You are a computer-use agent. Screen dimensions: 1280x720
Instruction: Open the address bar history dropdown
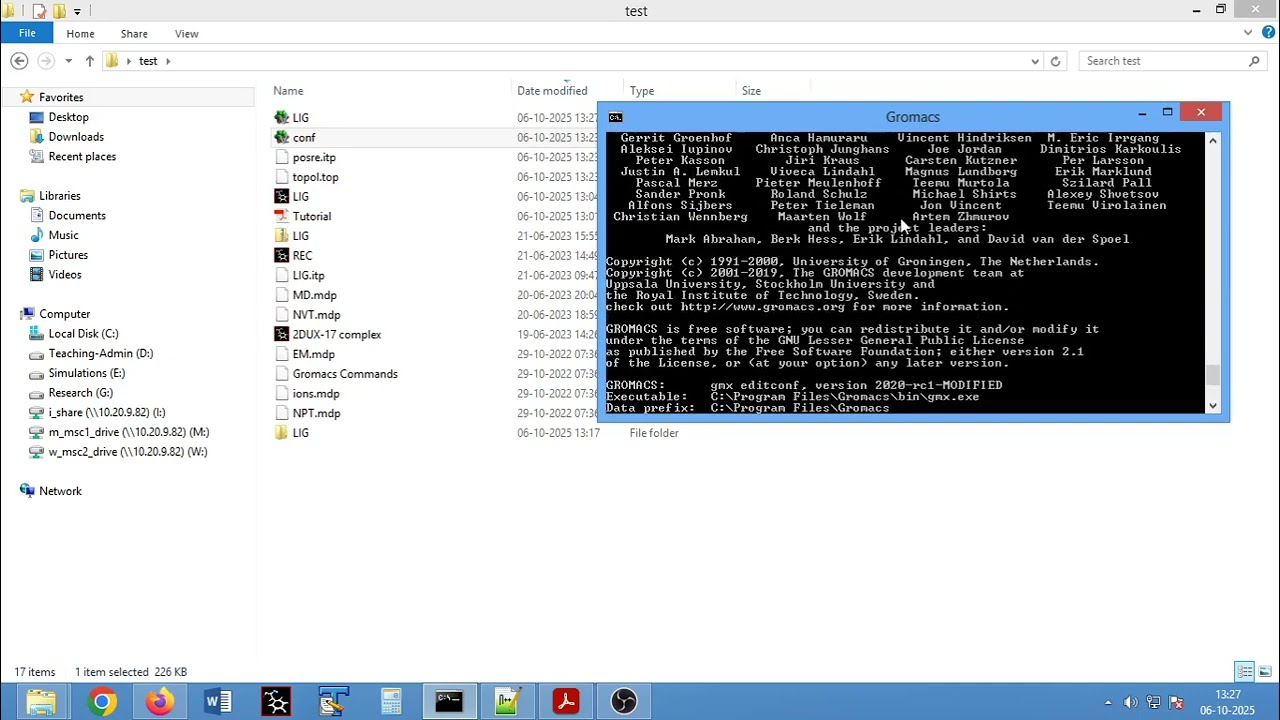point(1035,61)
